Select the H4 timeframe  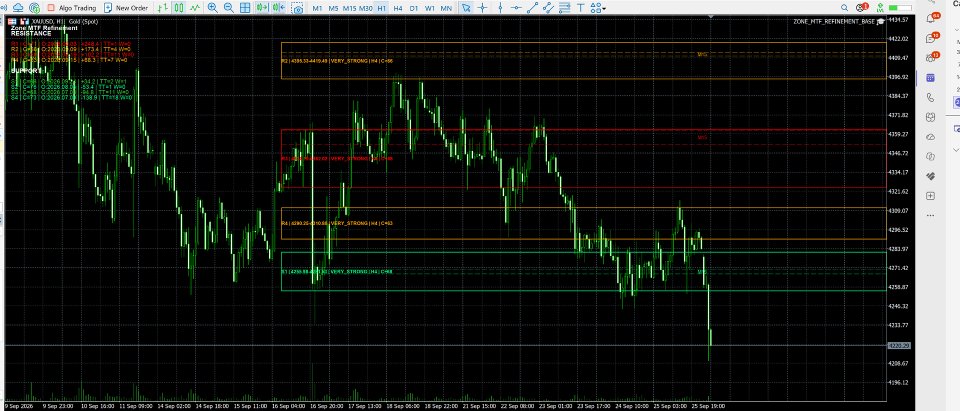click(x=399, y=8)
